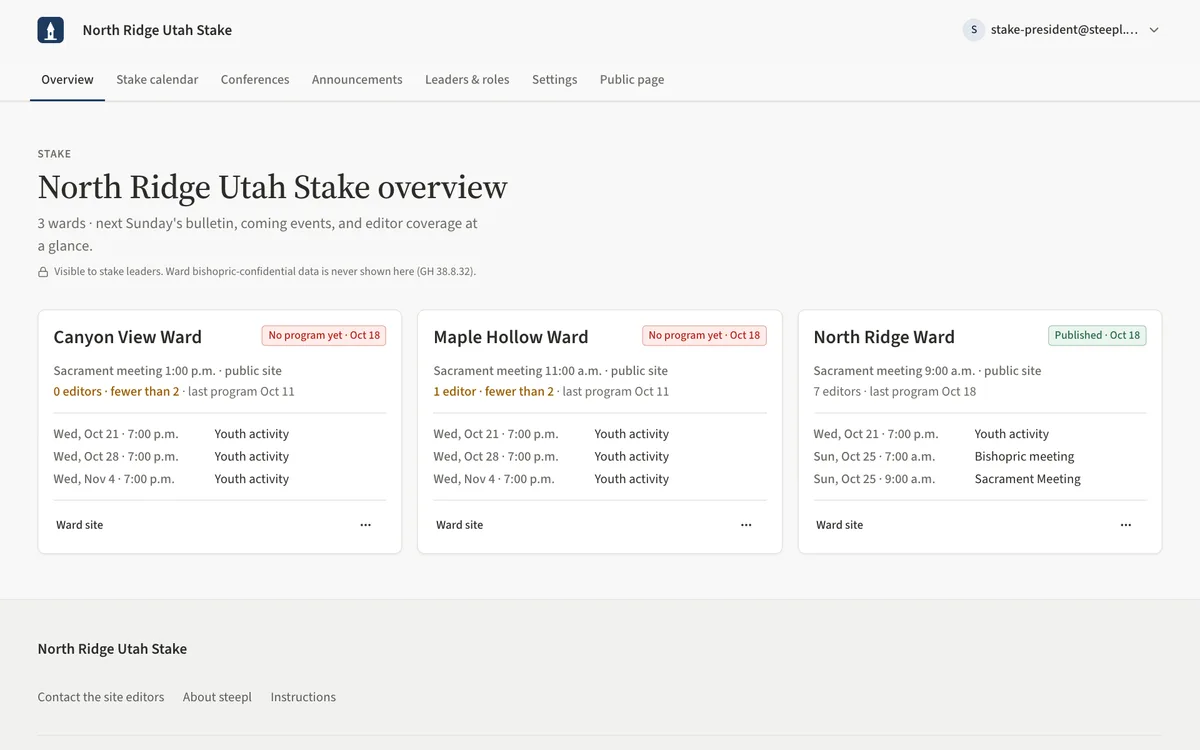Open About steepl footer link
This screenshot has width=1200, height=750.
[x=217, y=697]
